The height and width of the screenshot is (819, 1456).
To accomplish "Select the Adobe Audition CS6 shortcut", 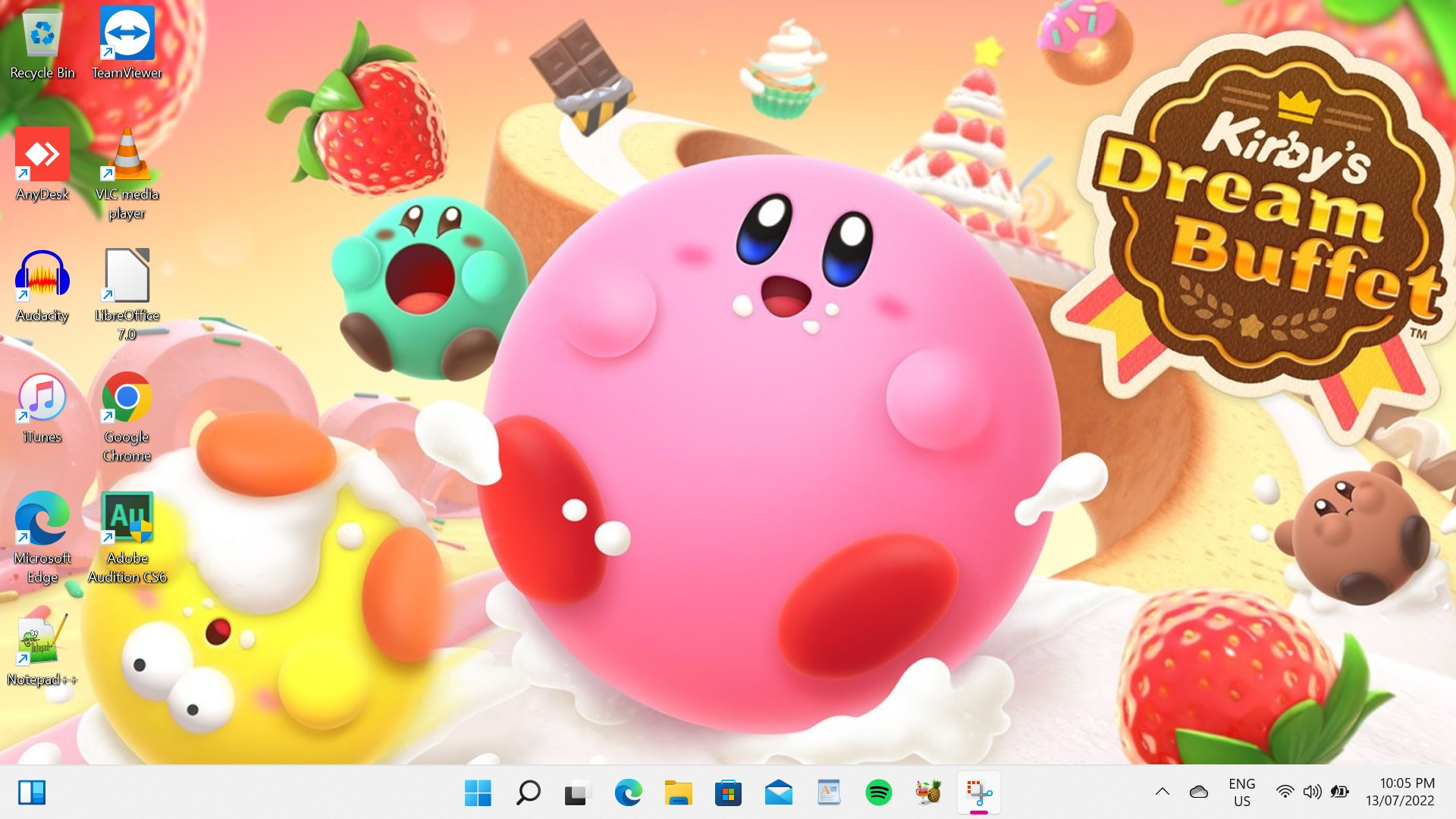I will coord(127,538).
